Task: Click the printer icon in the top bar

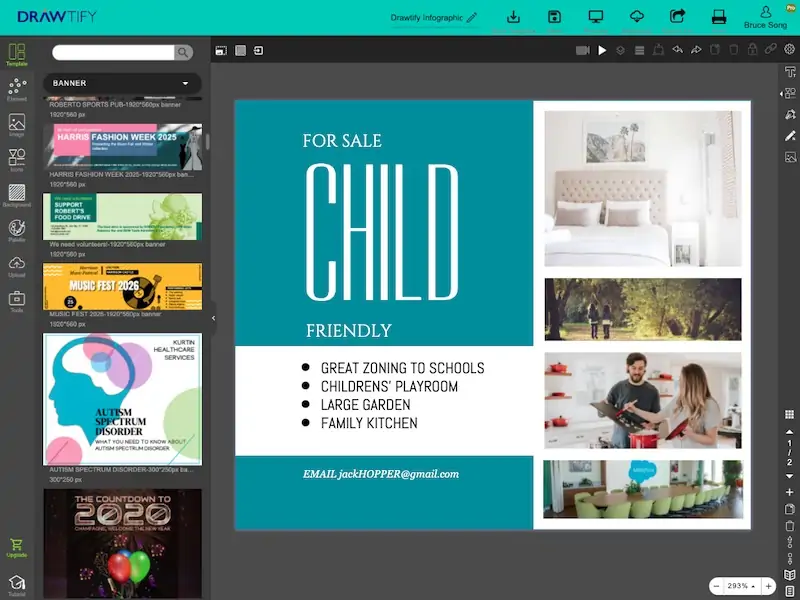Action: (718, 17)
